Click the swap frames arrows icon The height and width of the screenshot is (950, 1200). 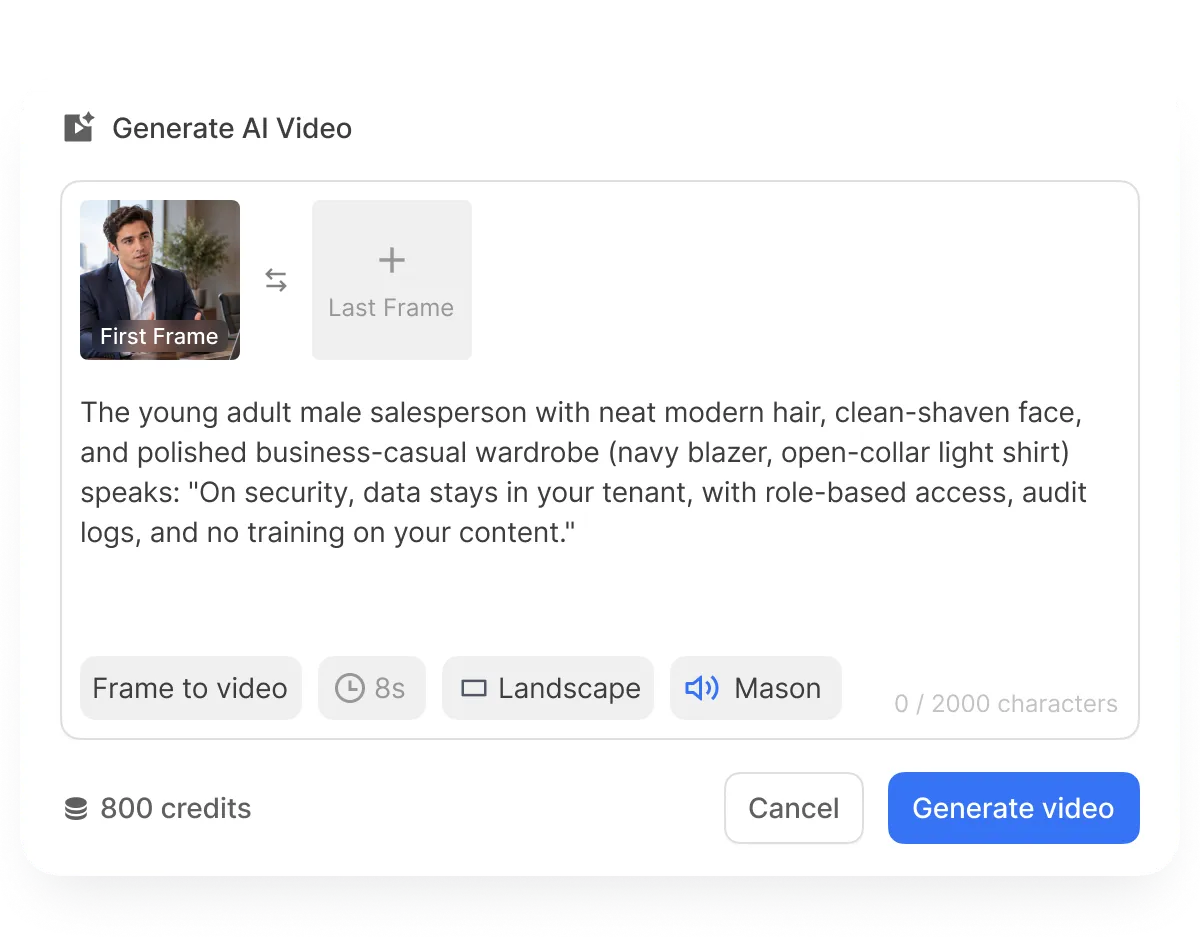click(x=276, y=281)
